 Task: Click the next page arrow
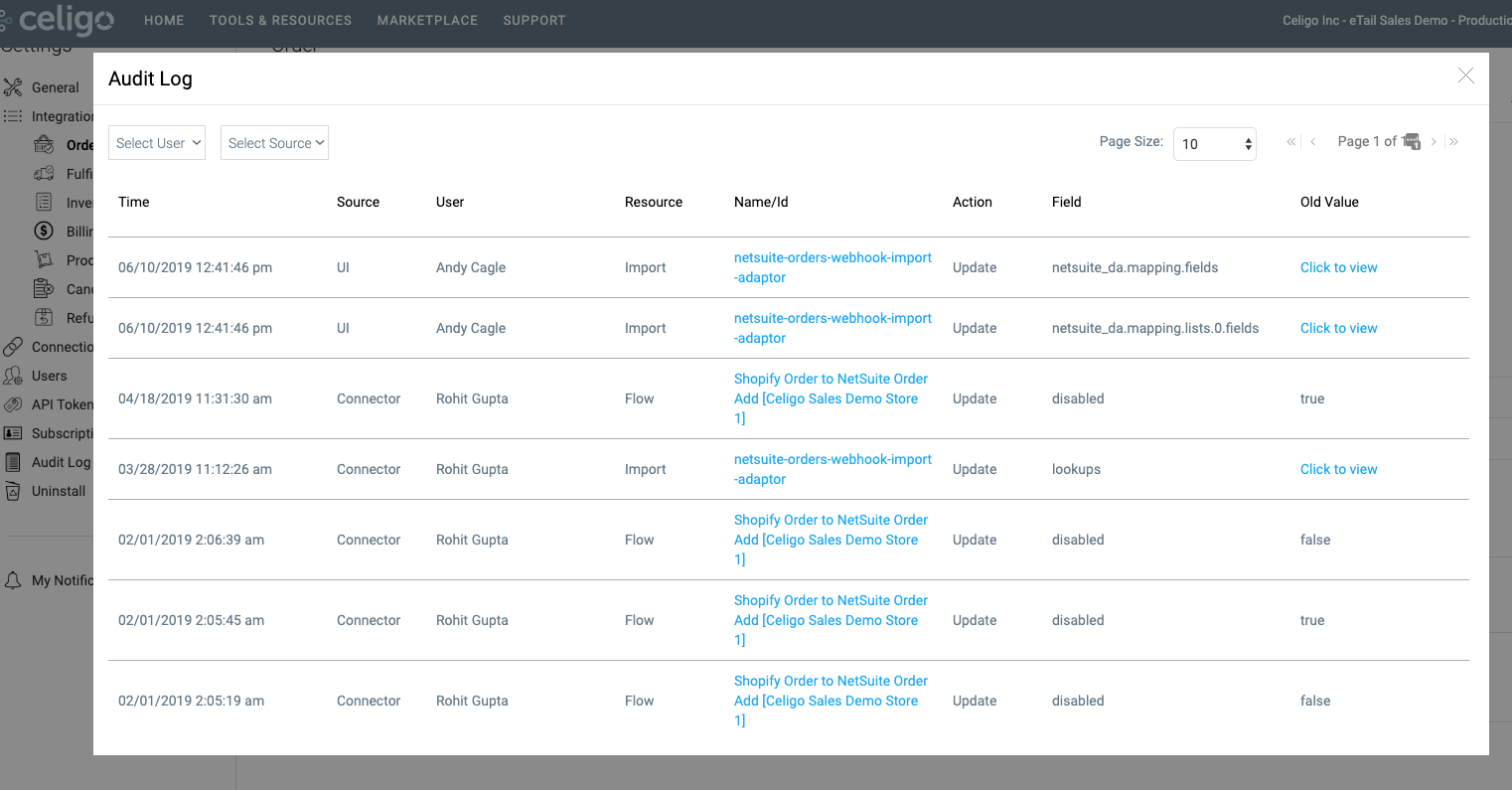(1433, 141)
